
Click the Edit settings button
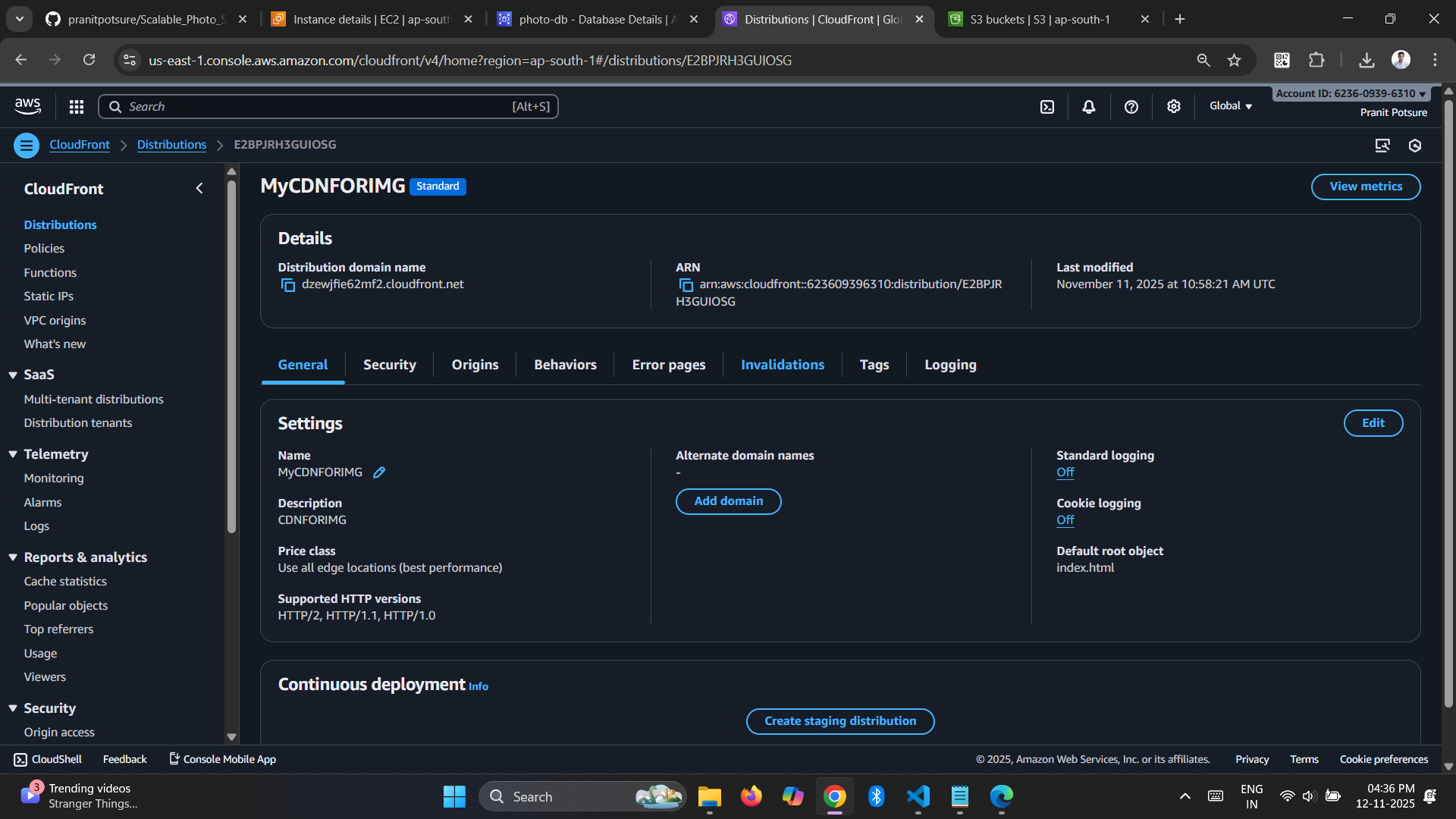1373,423
